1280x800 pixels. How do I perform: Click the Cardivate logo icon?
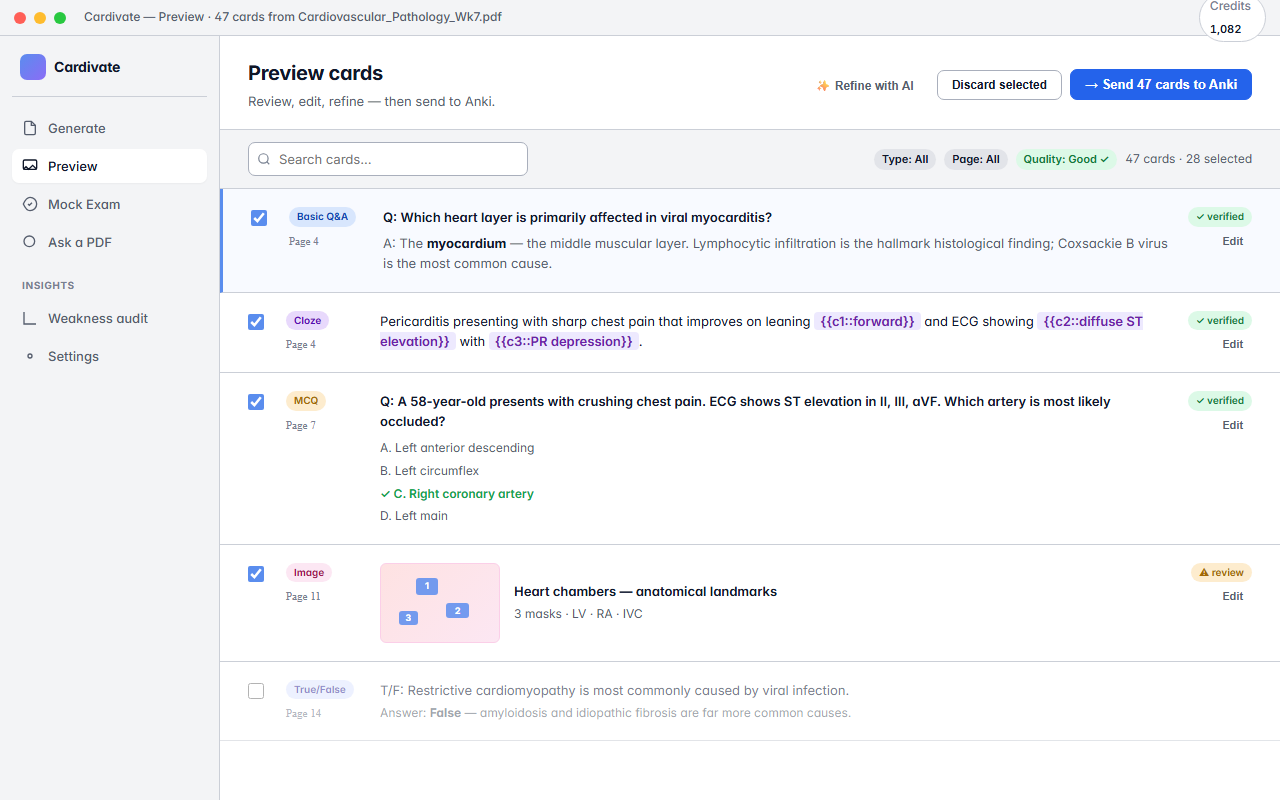33,67
